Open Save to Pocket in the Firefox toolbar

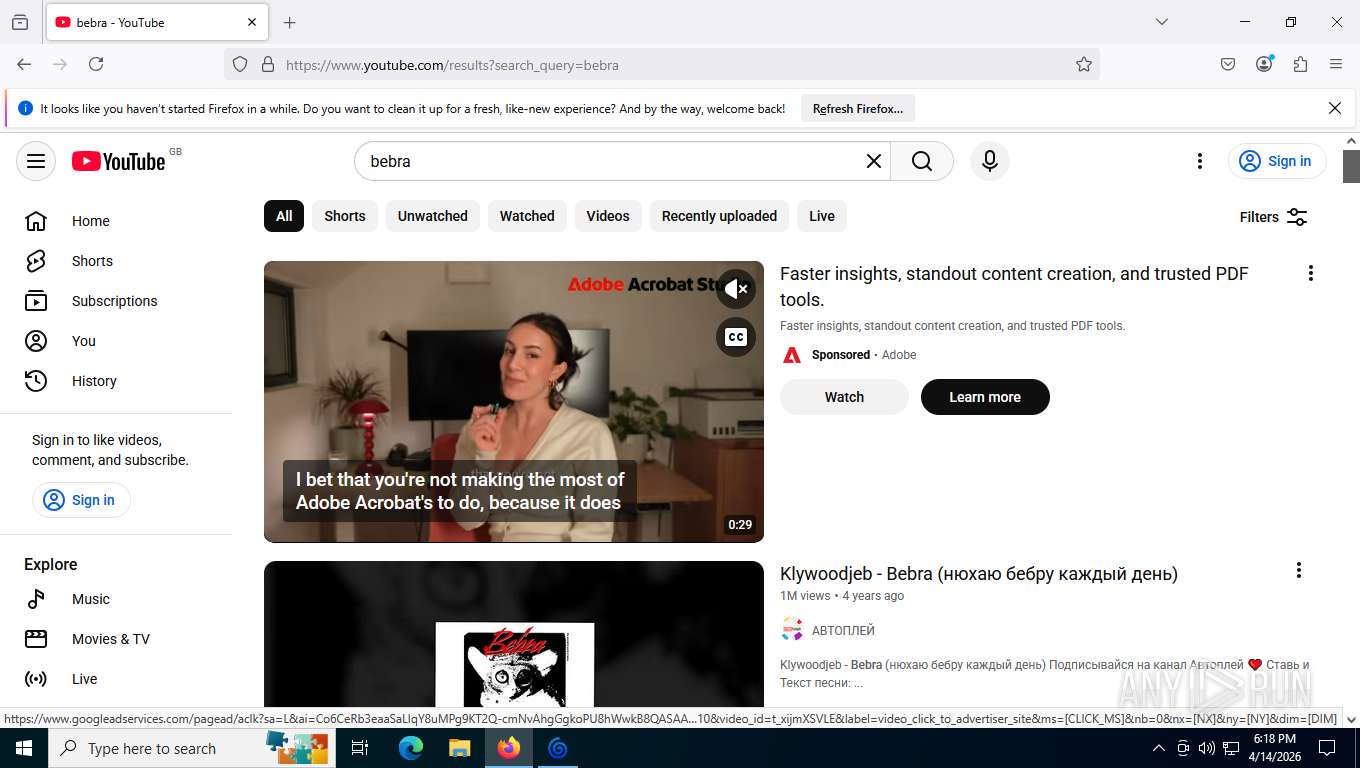tap(1228, 64)
